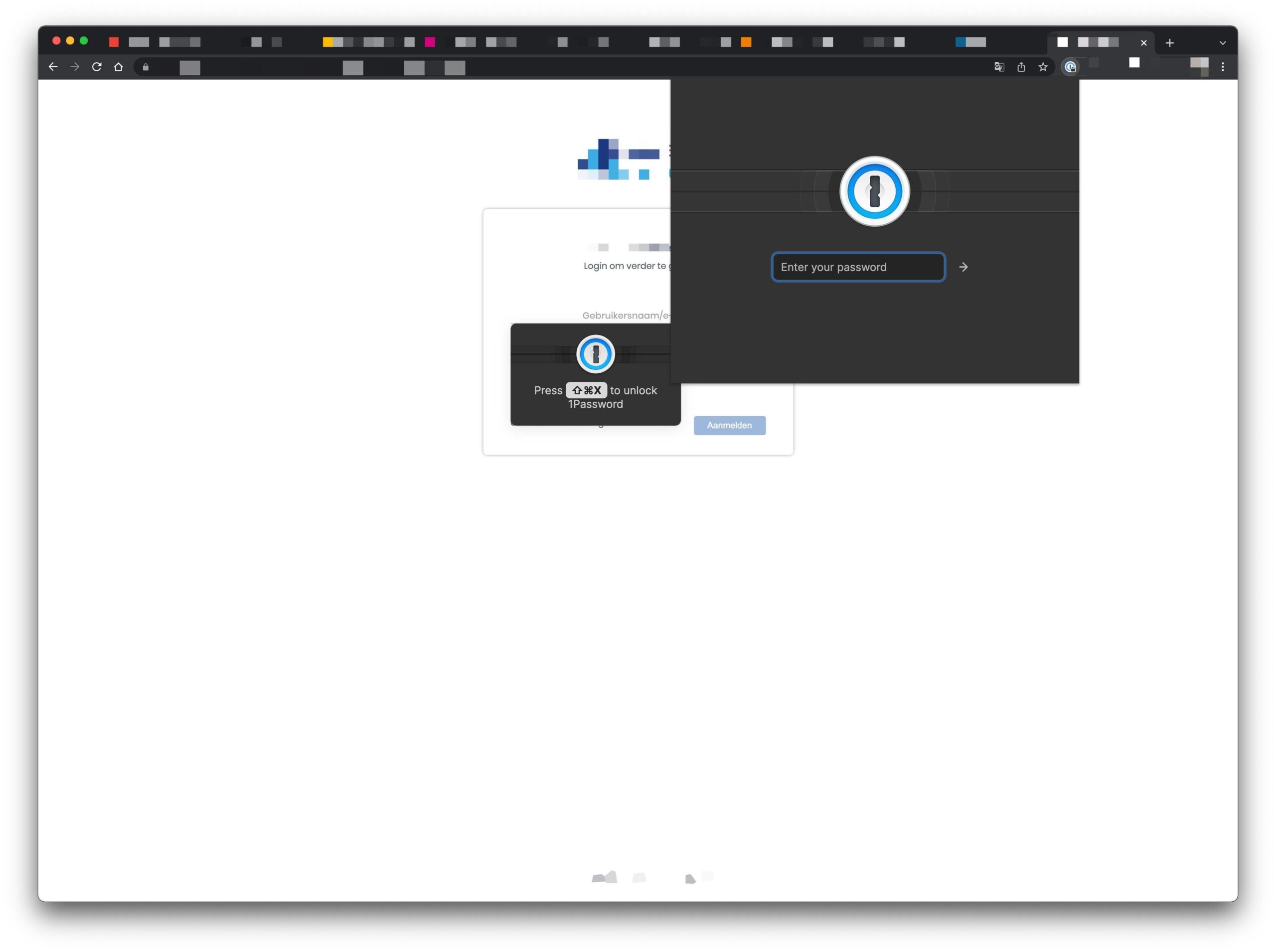Viewport: 1276px width, 952px height.
Task: Click the Gebruikersnaam/e-mail field label
Action: pos(626,315)
